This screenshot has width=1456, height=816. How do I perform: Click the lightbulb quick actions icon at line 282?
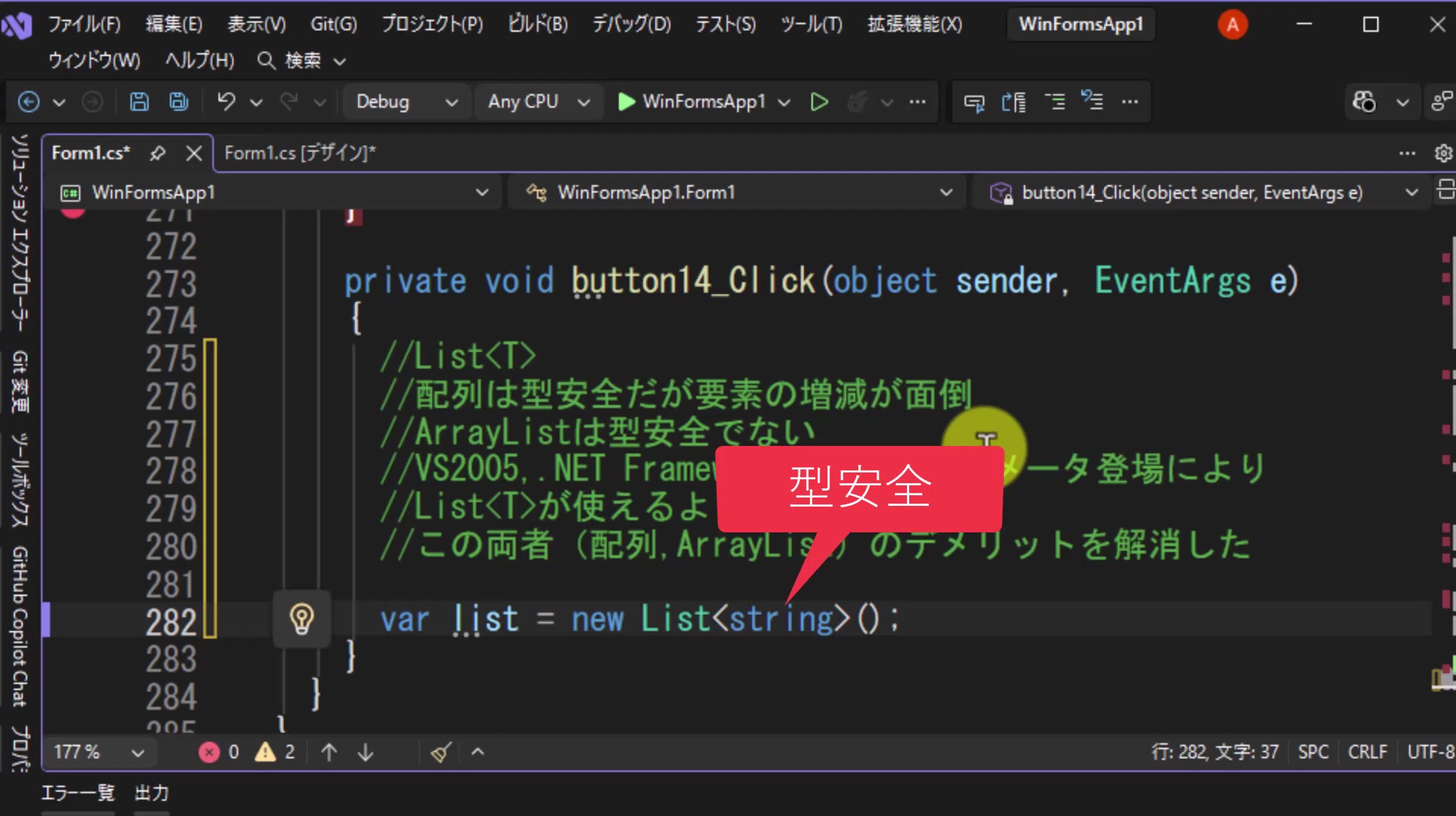tap(302, 619)
